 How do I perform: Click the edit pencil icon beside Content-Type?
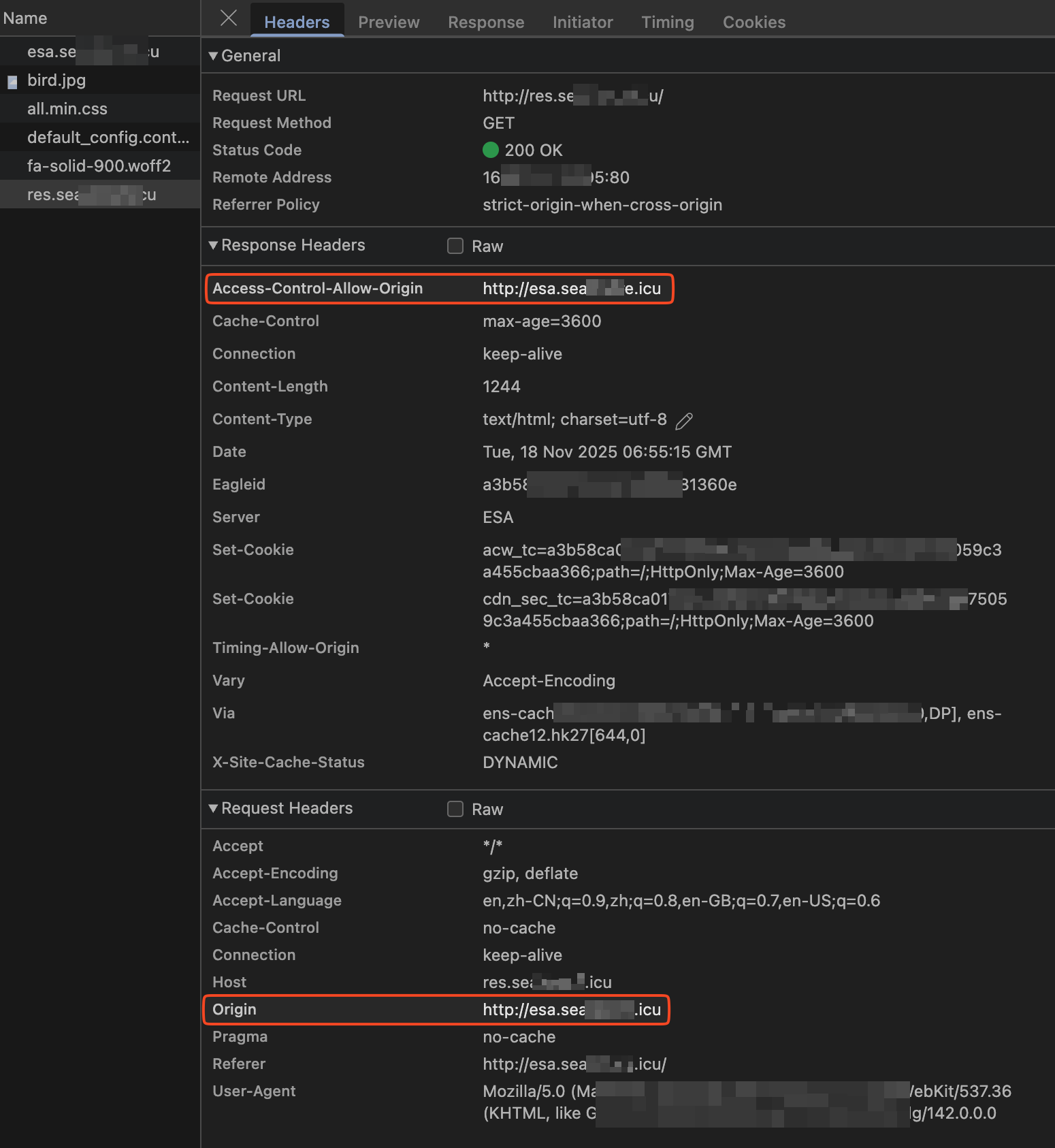(684, 421)
